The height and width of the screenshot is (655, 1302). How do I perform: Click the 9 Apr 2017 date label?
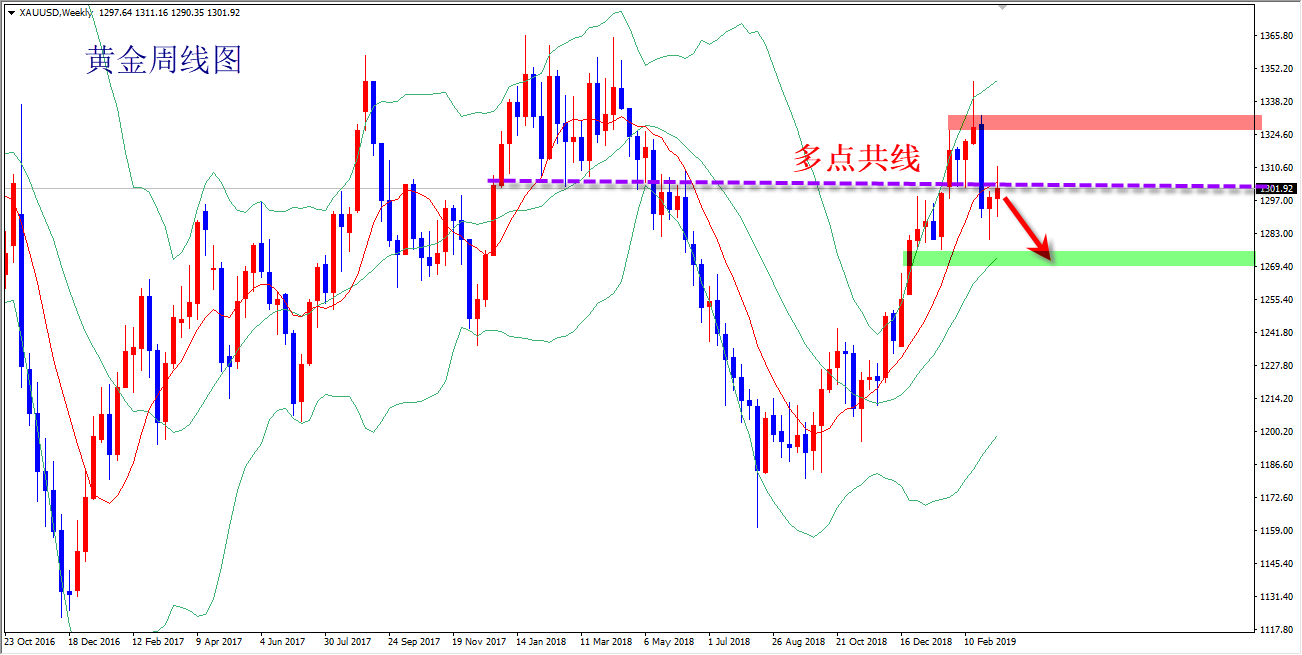click(219, 642)
